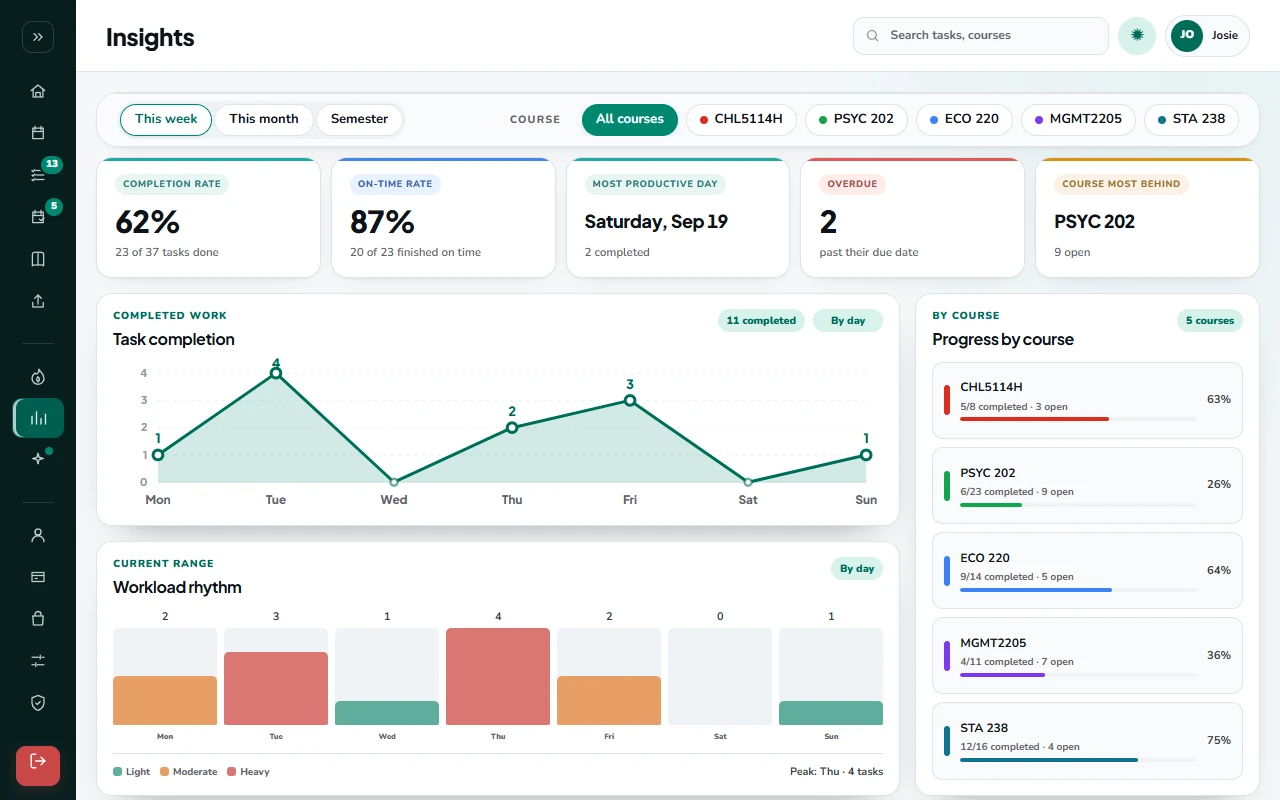1280x800 pixels.
Task: Open the ECO 220 progress row
Action: point(1087,571)
